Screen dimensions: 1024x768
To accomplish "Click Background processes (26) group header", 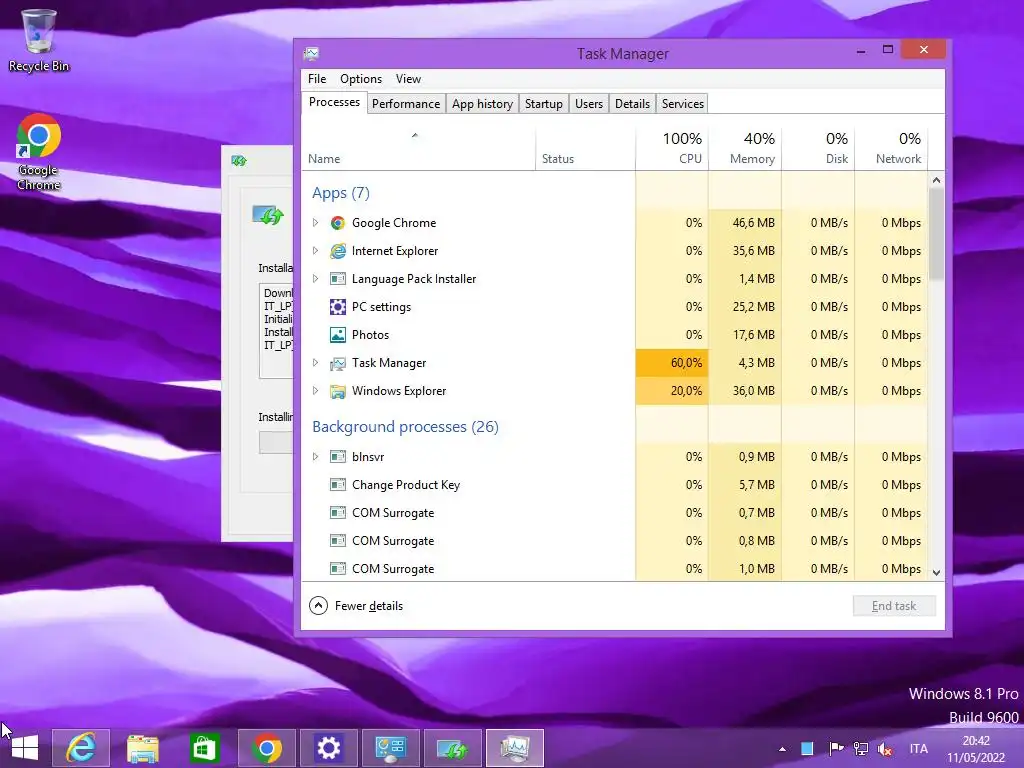I will click(x=405, y=427).
